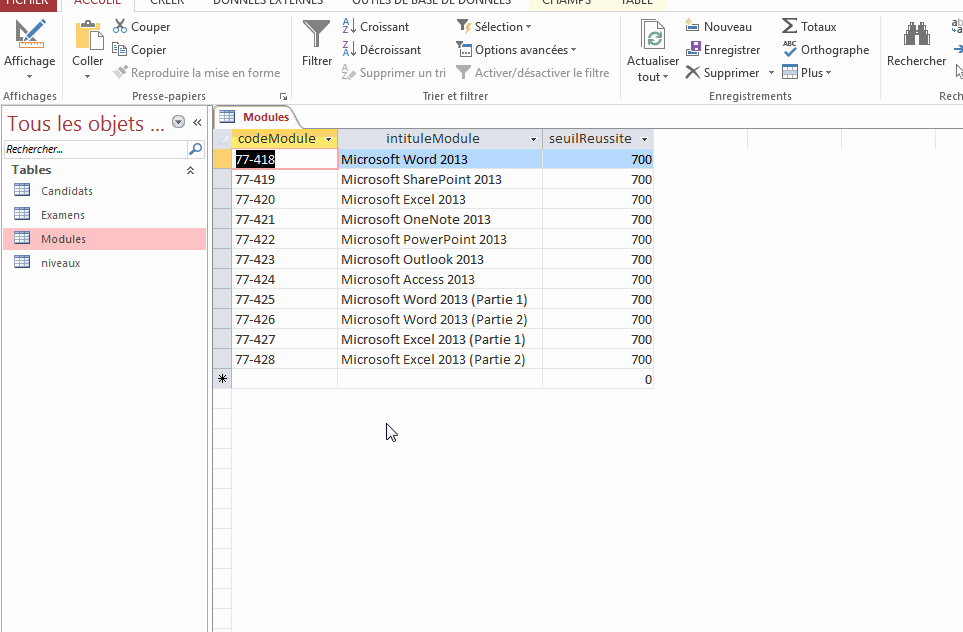
Task: Select row selector for 77-419
Action: click(x=222, y=179)
